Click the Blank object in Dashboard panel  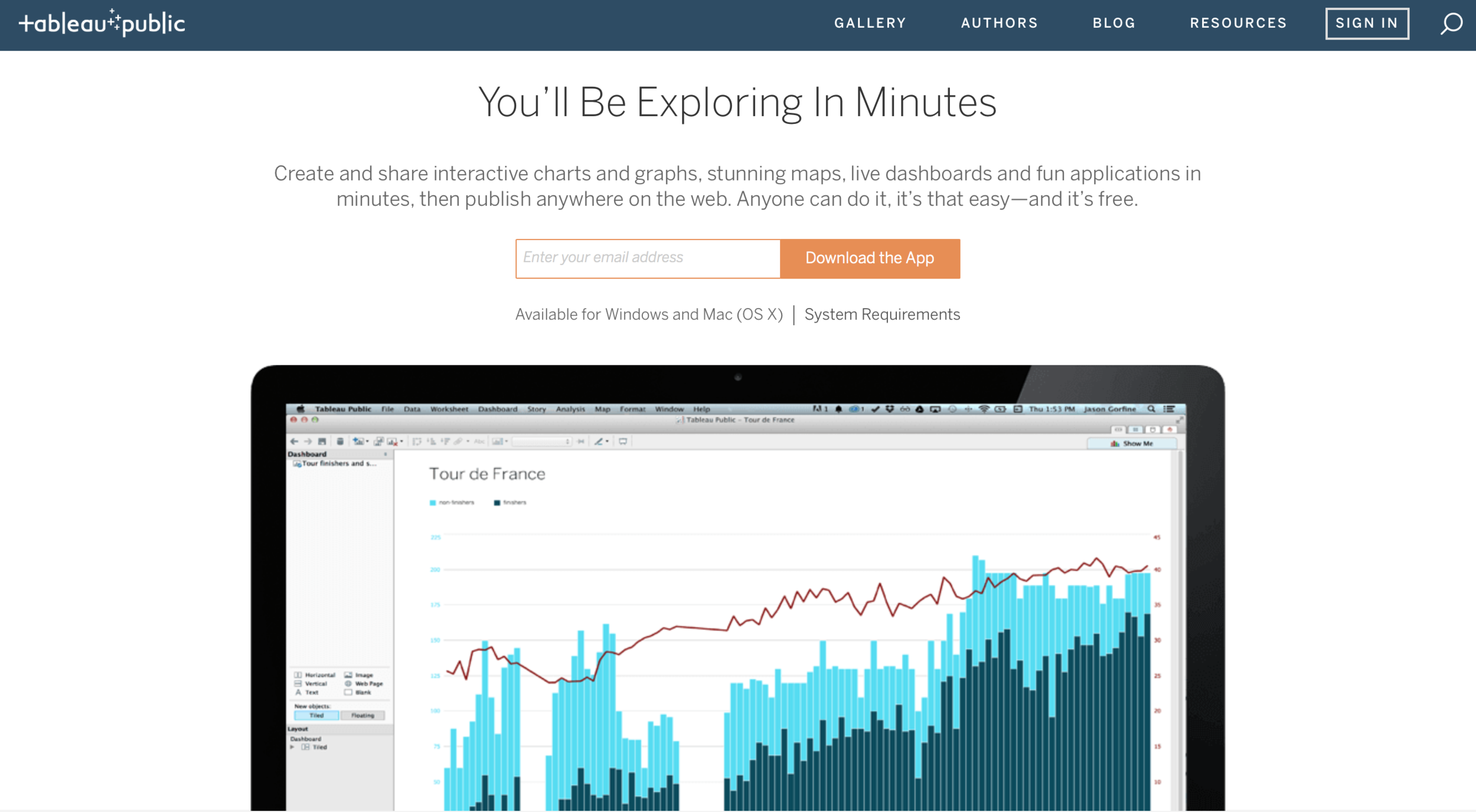pos(358,692)
